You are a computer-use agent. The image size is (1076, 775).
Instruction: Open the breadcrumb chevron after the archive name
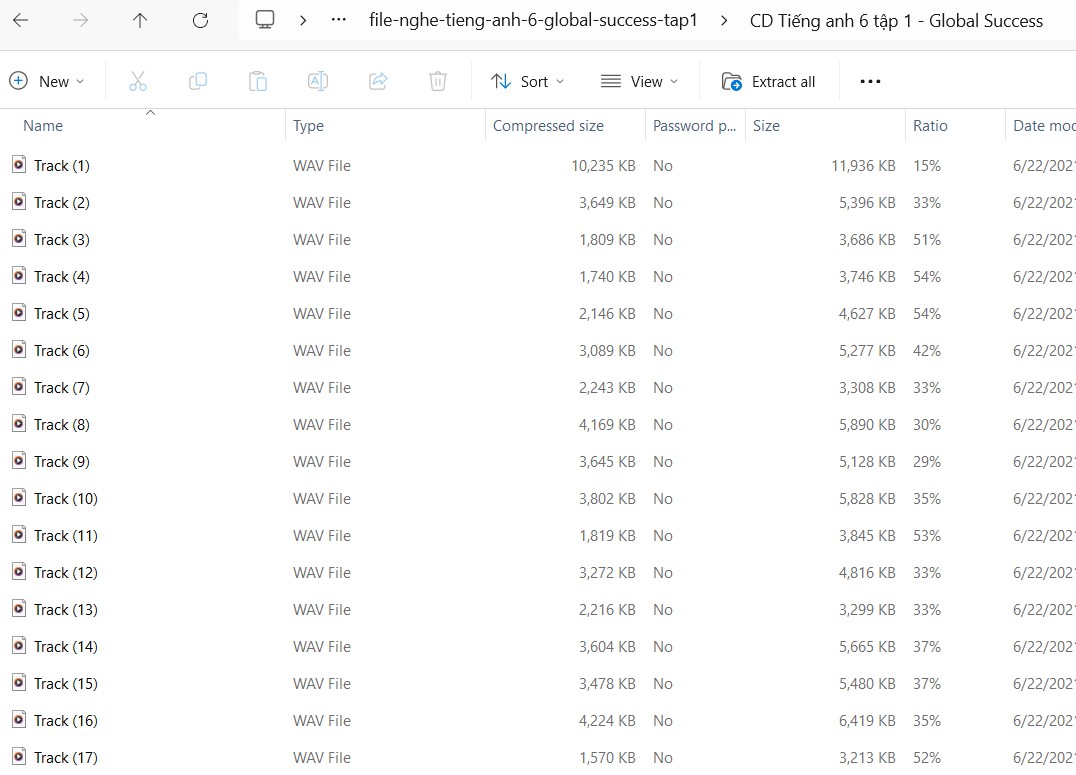click(723, 20)
